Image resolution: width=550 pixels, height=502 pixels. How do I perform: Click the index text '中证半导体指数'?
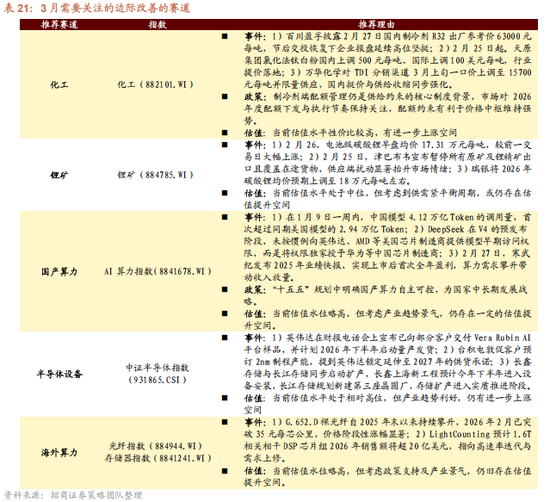pyautogui.click(x=157, y=368)
